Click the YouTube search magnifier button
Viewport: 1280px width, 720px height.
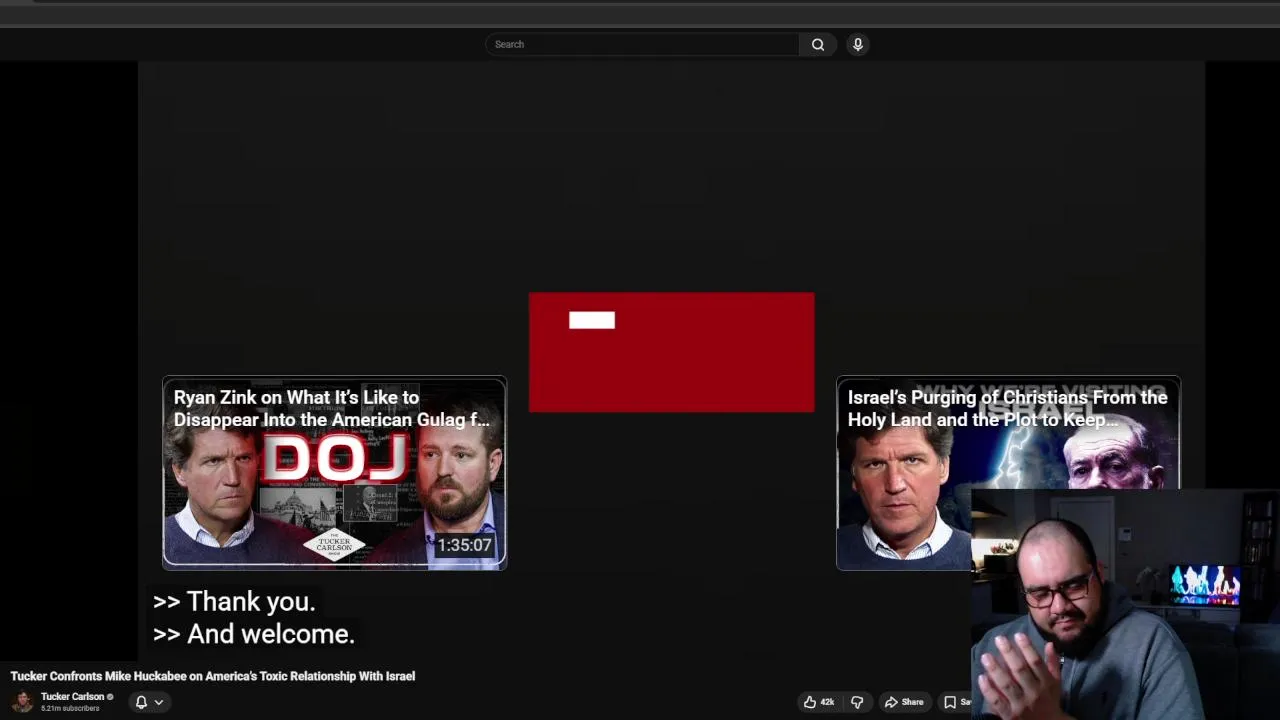[818, 44]
